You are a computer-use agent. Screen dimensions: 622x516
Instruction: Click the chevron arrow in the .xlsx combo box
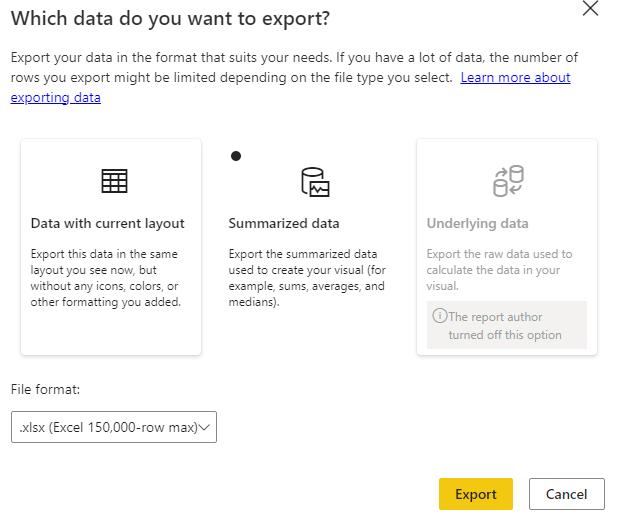point(204,427)
